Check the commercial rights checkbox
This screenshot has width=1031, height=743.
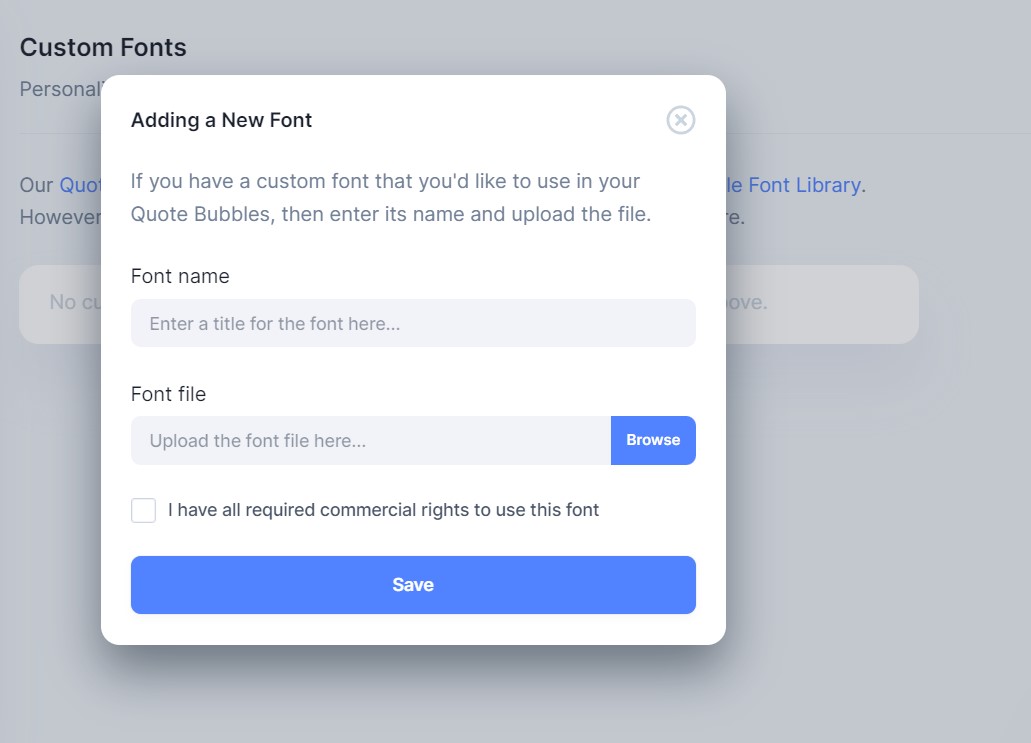coord(143,510)
